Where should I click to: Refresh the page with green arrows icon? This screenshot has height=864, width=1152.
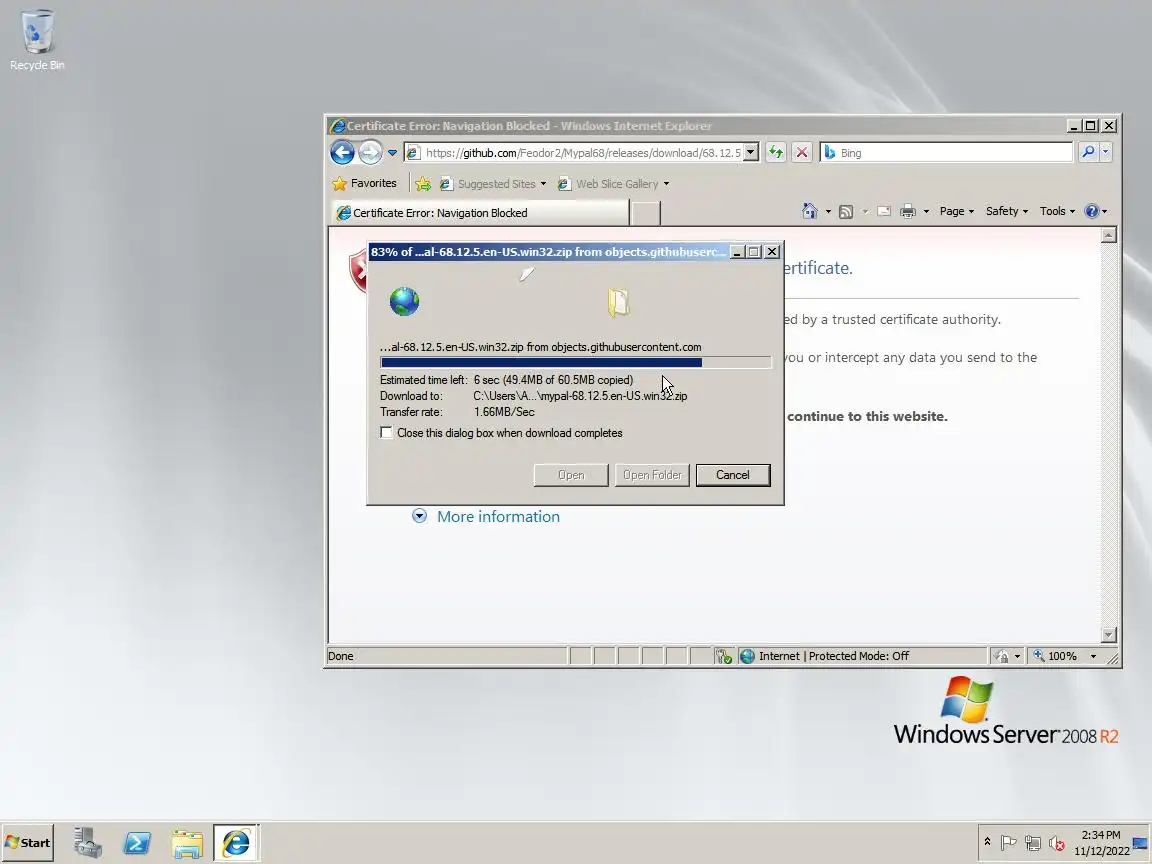[x=776, y=153]
